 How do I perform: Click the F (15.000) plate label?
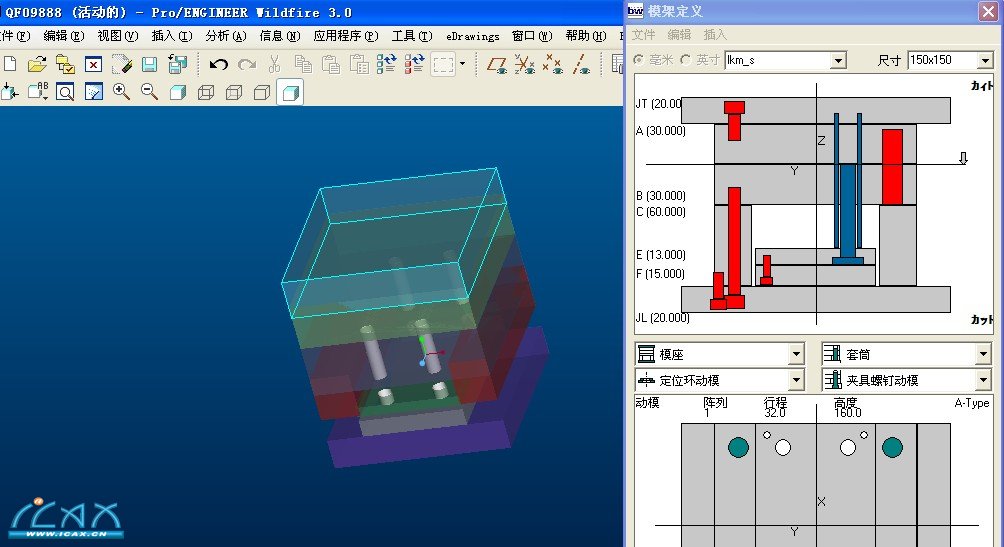(660, 274)
